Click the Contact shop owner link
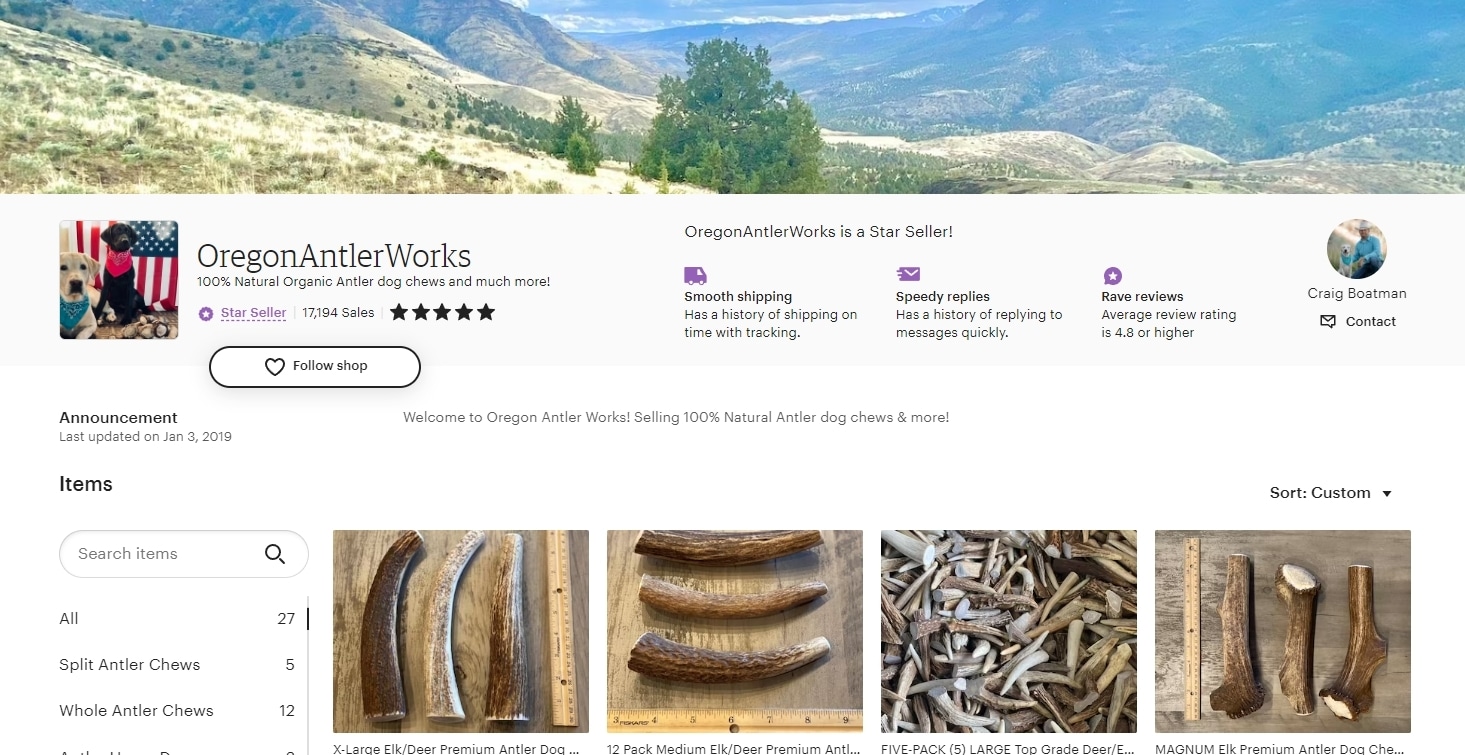The image size is (1465, 755). coord(1357,322)
